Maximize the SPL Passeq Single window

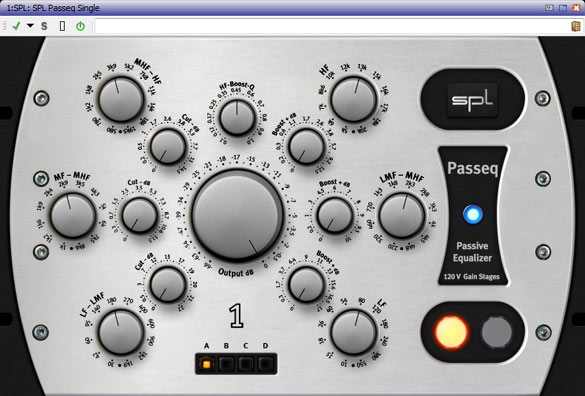pyautogui.click(x=563, y=7)
